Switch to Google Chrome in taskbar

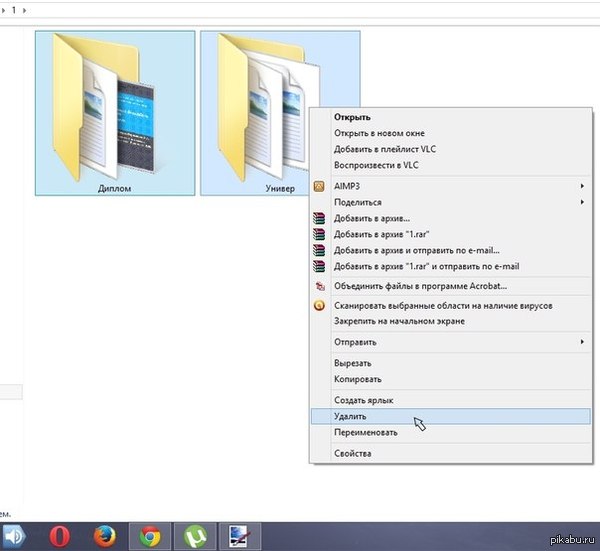click(x=151, y=536)
